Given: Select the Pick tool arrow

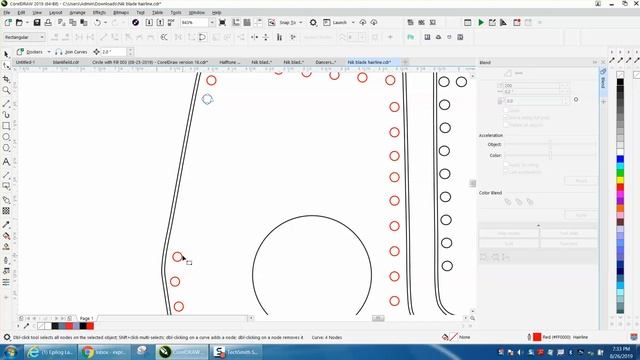Looking at the screenshot, I should tap(6, 54).
